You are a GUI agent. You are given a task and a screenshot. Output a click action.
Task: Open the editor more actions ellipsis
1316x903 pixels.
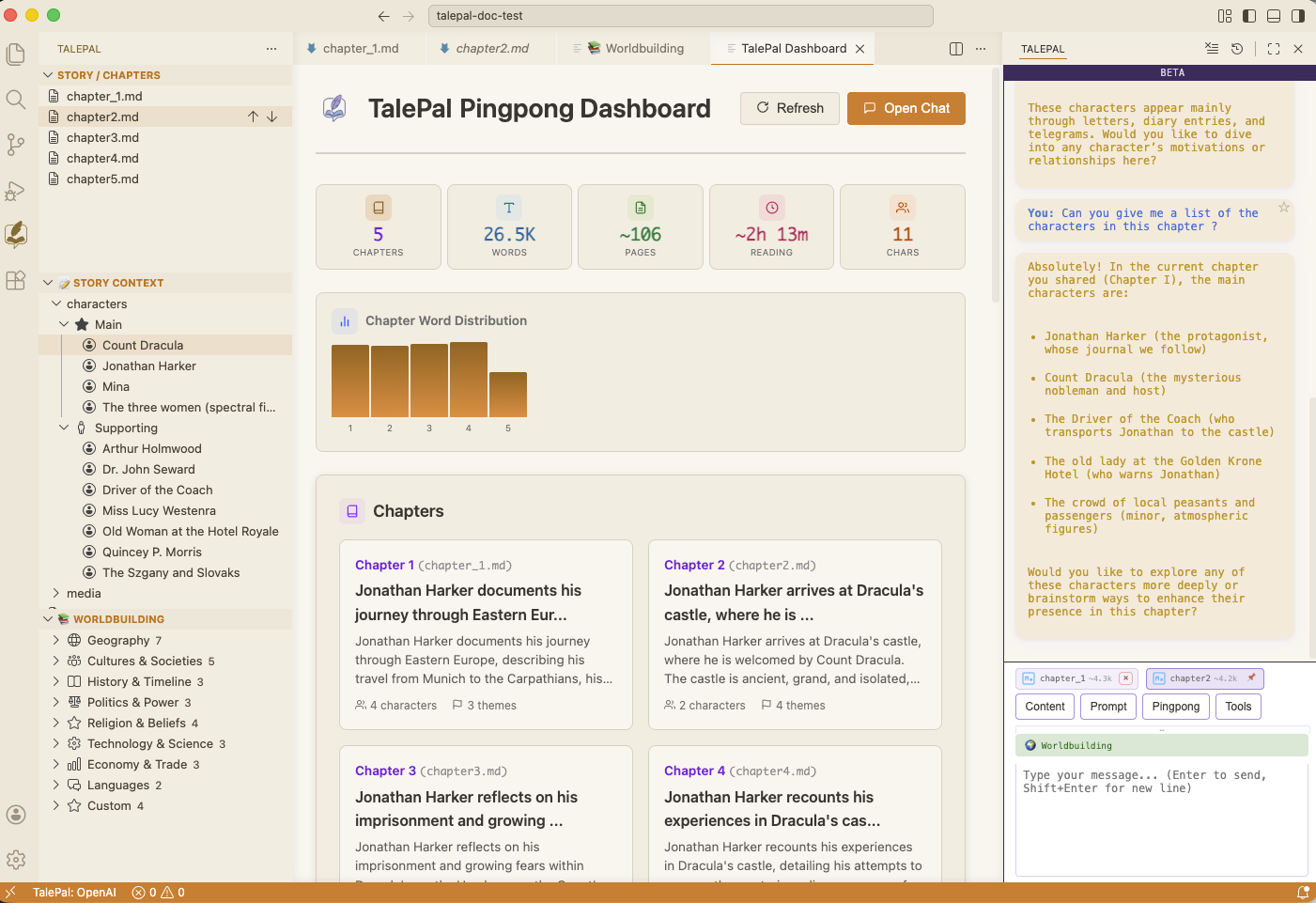pyautogui.click(x=981, y=49)
